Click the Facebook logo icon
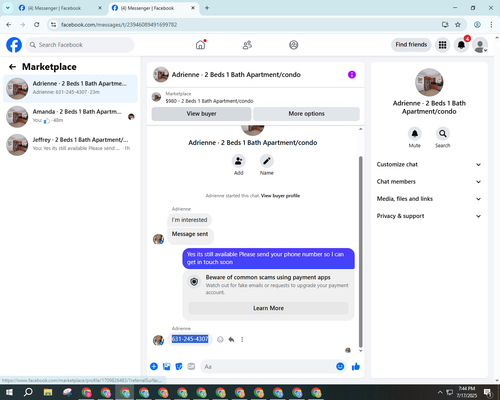 [14, 45]
